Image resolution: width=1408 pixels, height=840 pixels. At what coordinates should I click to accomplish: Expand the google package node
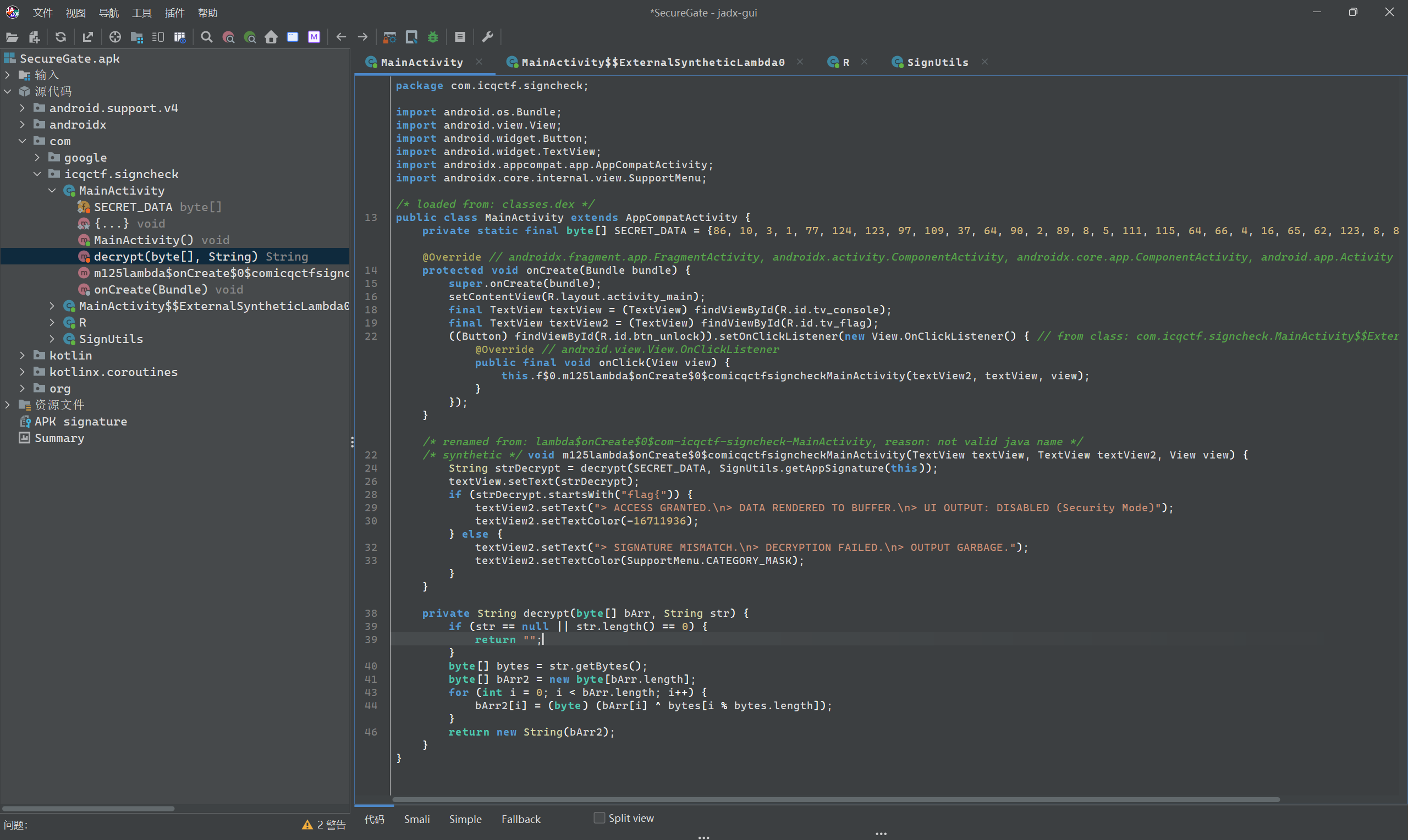(x=37, y=157)
